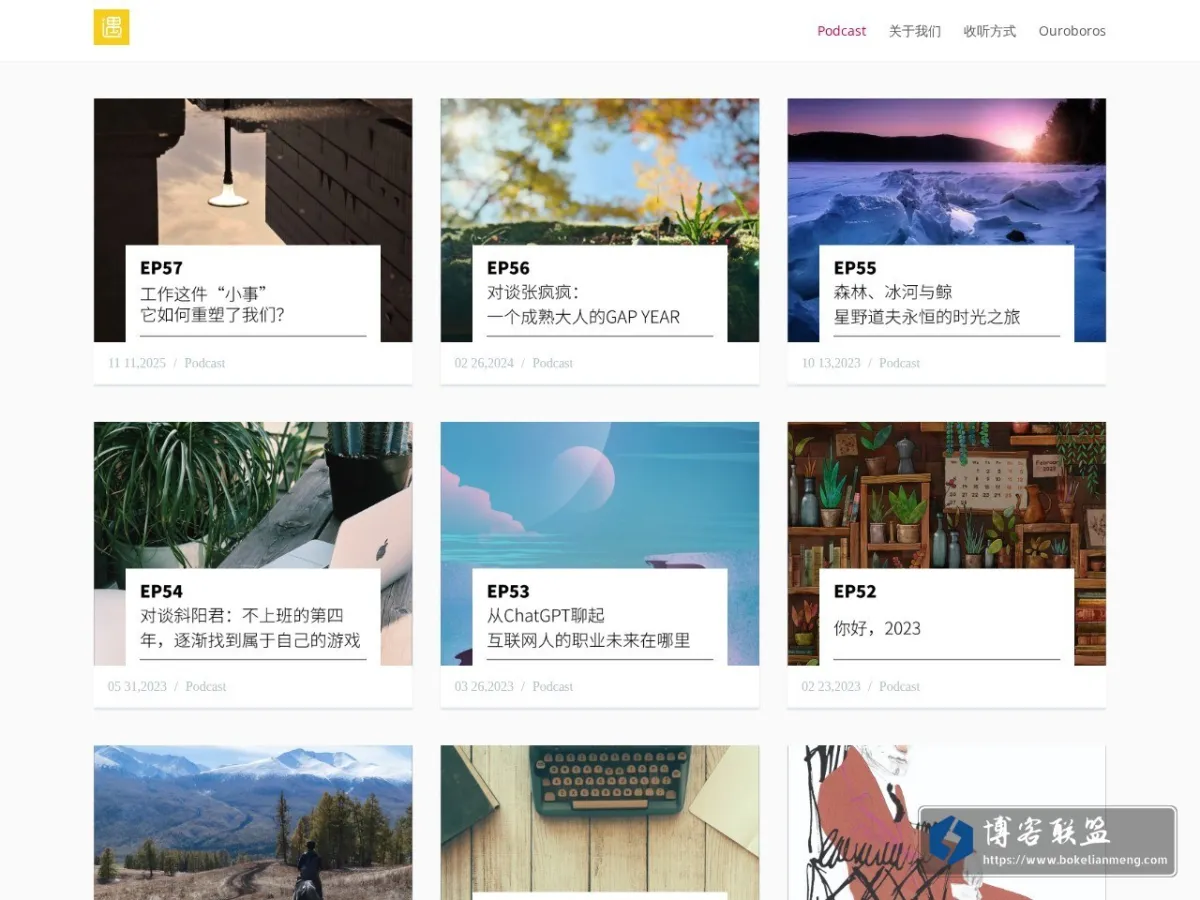This screenshot has height=900, width=1200.
Task: Go to the 收听方式 page
Action: click(990, 31)
